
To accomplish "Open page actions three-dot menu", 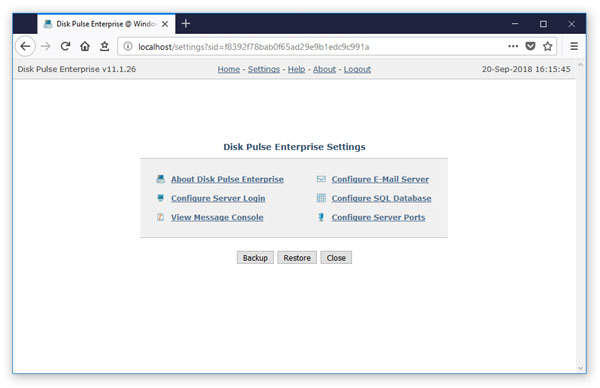I will click(x=513, y=46).
